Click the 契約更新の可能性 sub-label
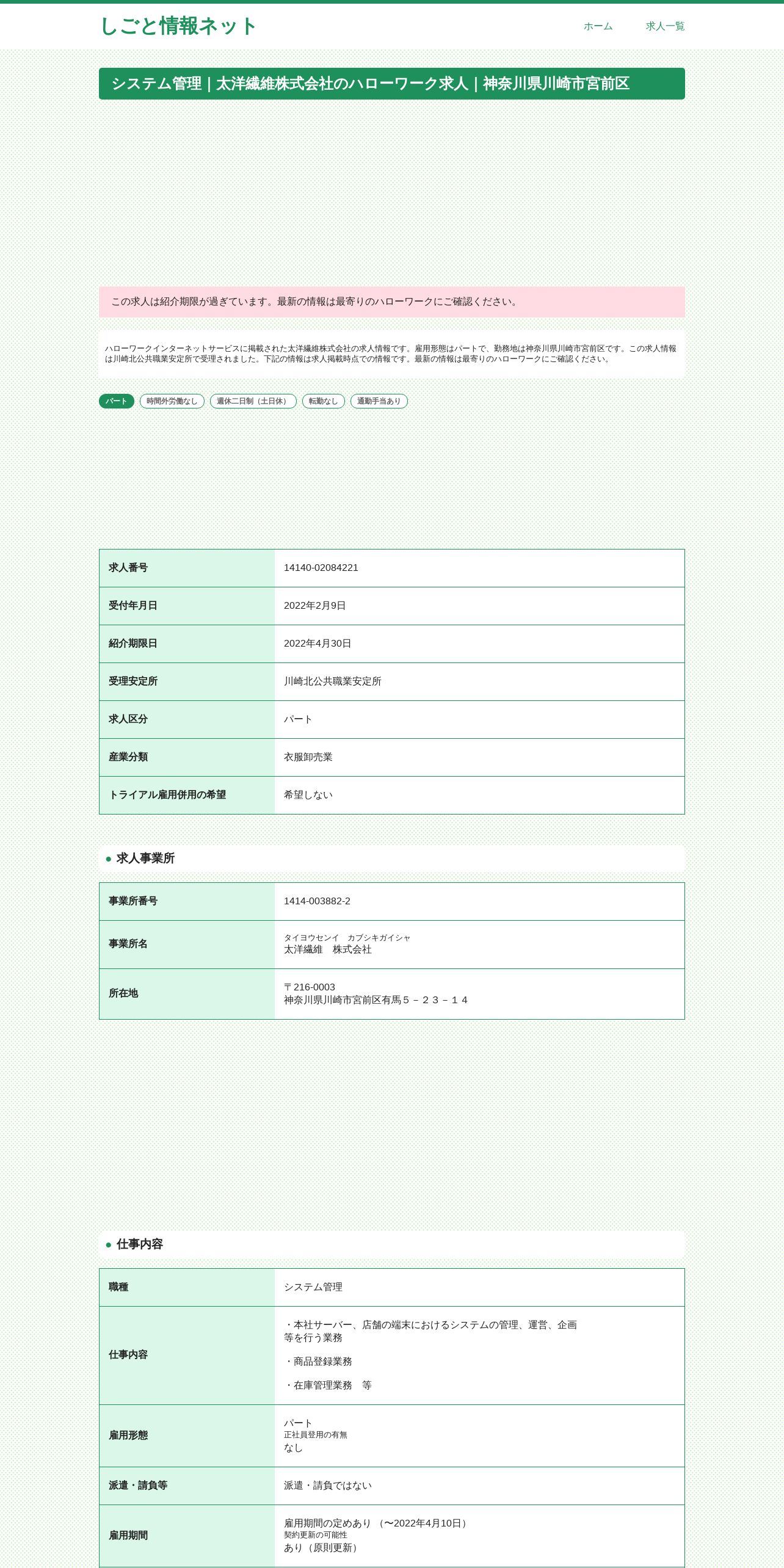 (x=316, y=1535)
